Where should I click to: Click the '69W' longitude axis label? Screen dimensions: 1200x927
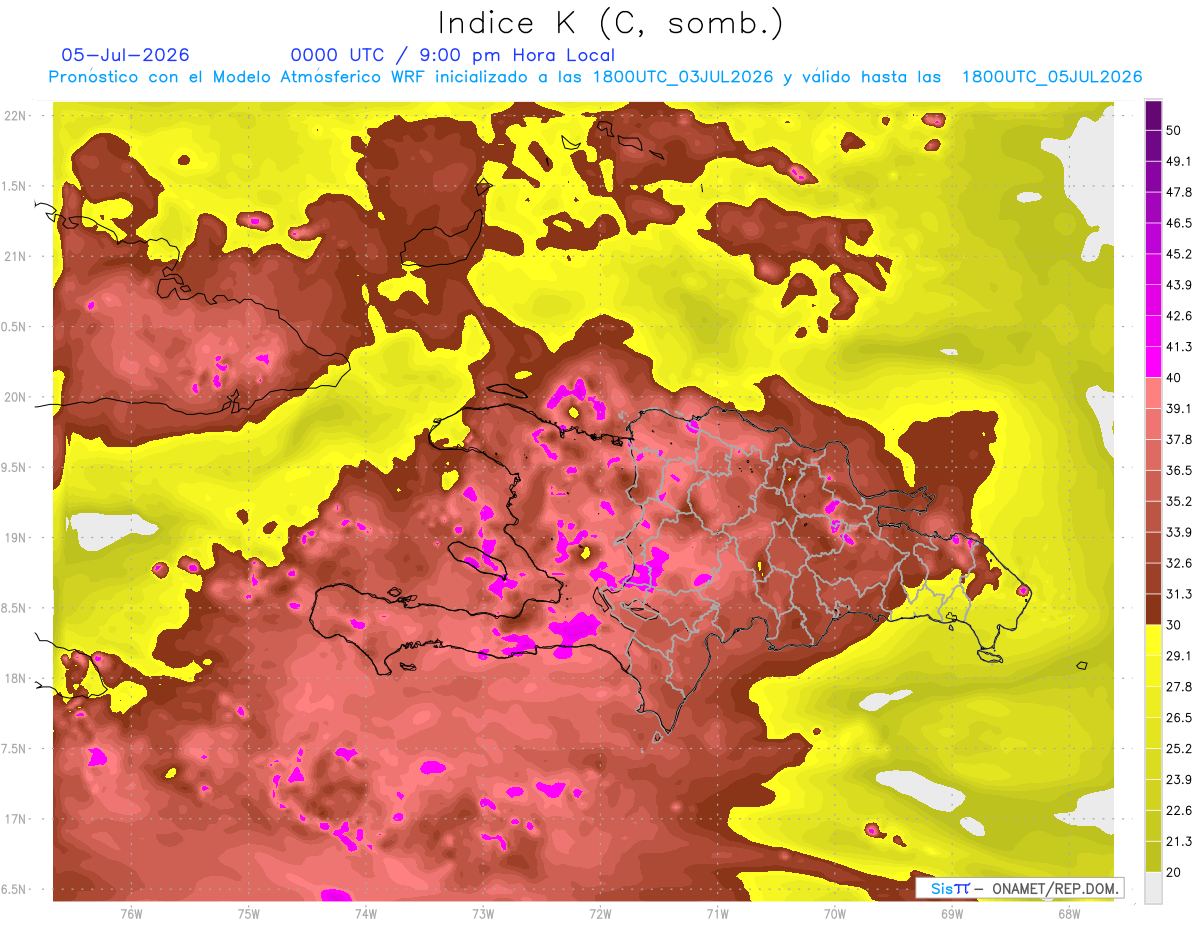point(952,913)
